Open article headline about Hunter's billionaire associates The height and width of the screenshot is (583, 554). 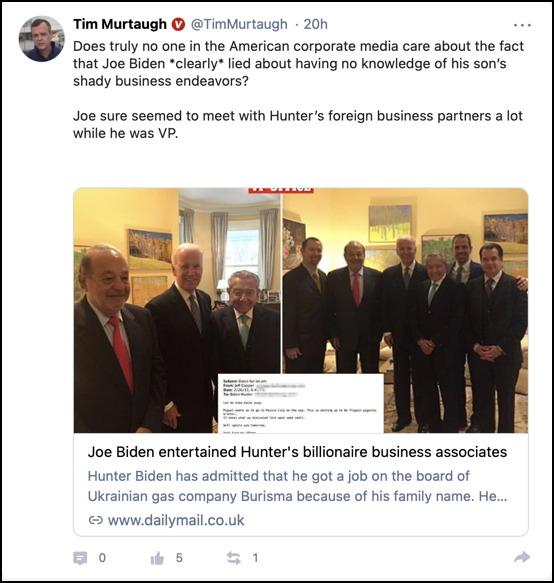click(x=297, y=452)
